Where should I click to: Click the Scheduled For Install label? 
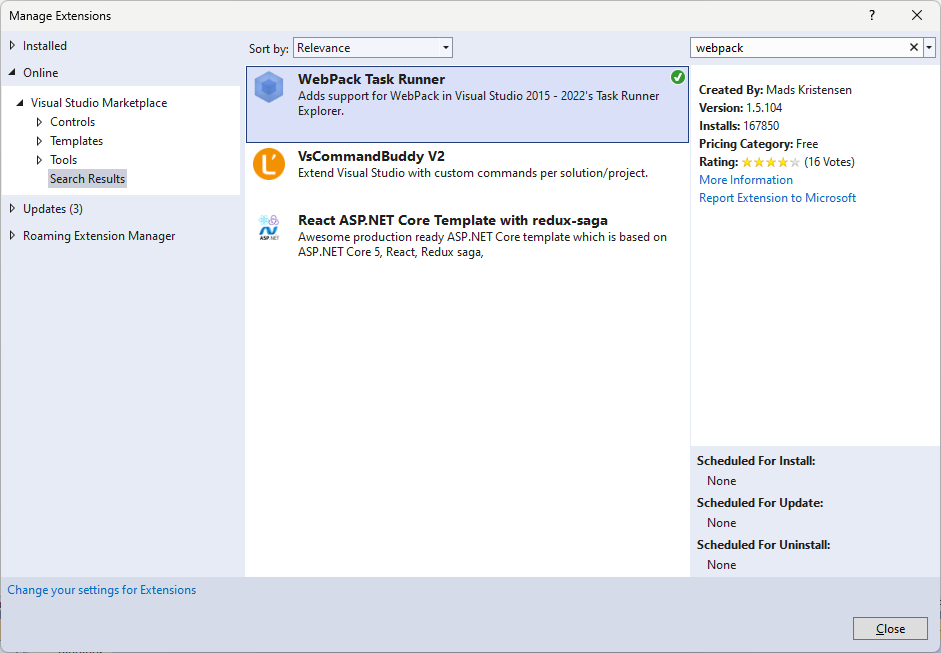coord(756,461)
